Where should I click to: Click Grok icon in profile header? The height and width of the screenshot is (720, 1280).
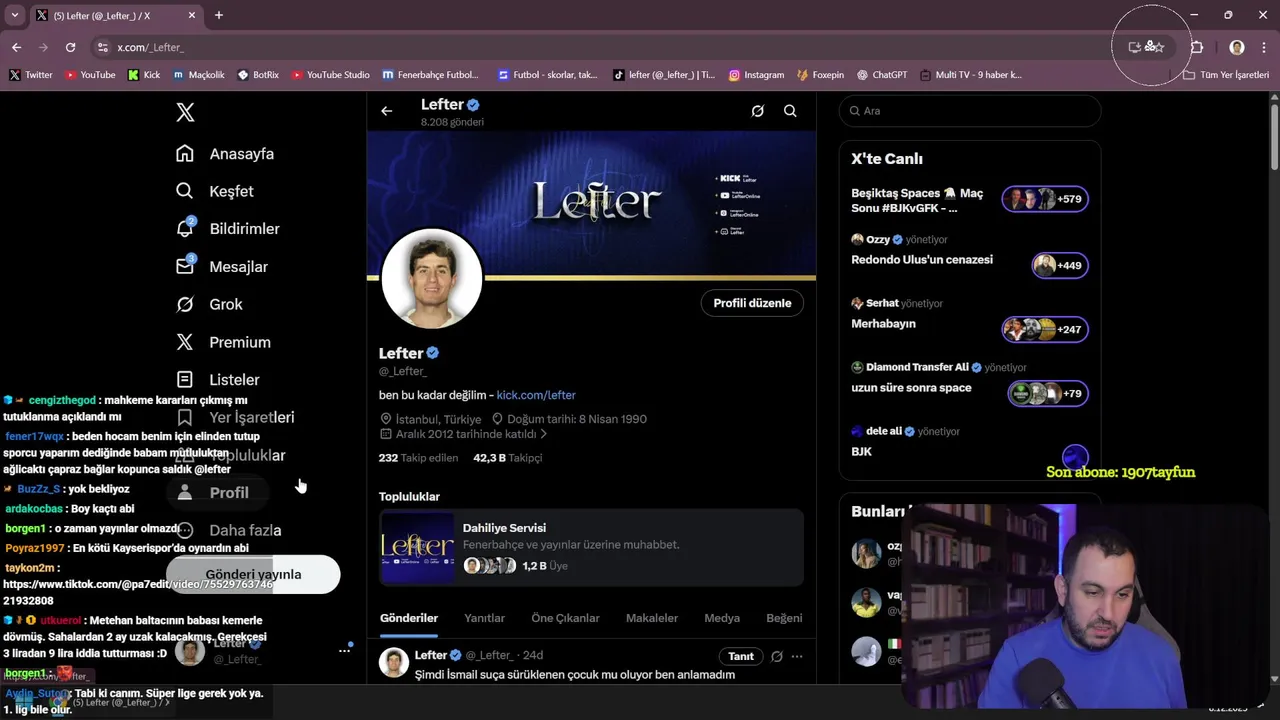click(758, 111)
